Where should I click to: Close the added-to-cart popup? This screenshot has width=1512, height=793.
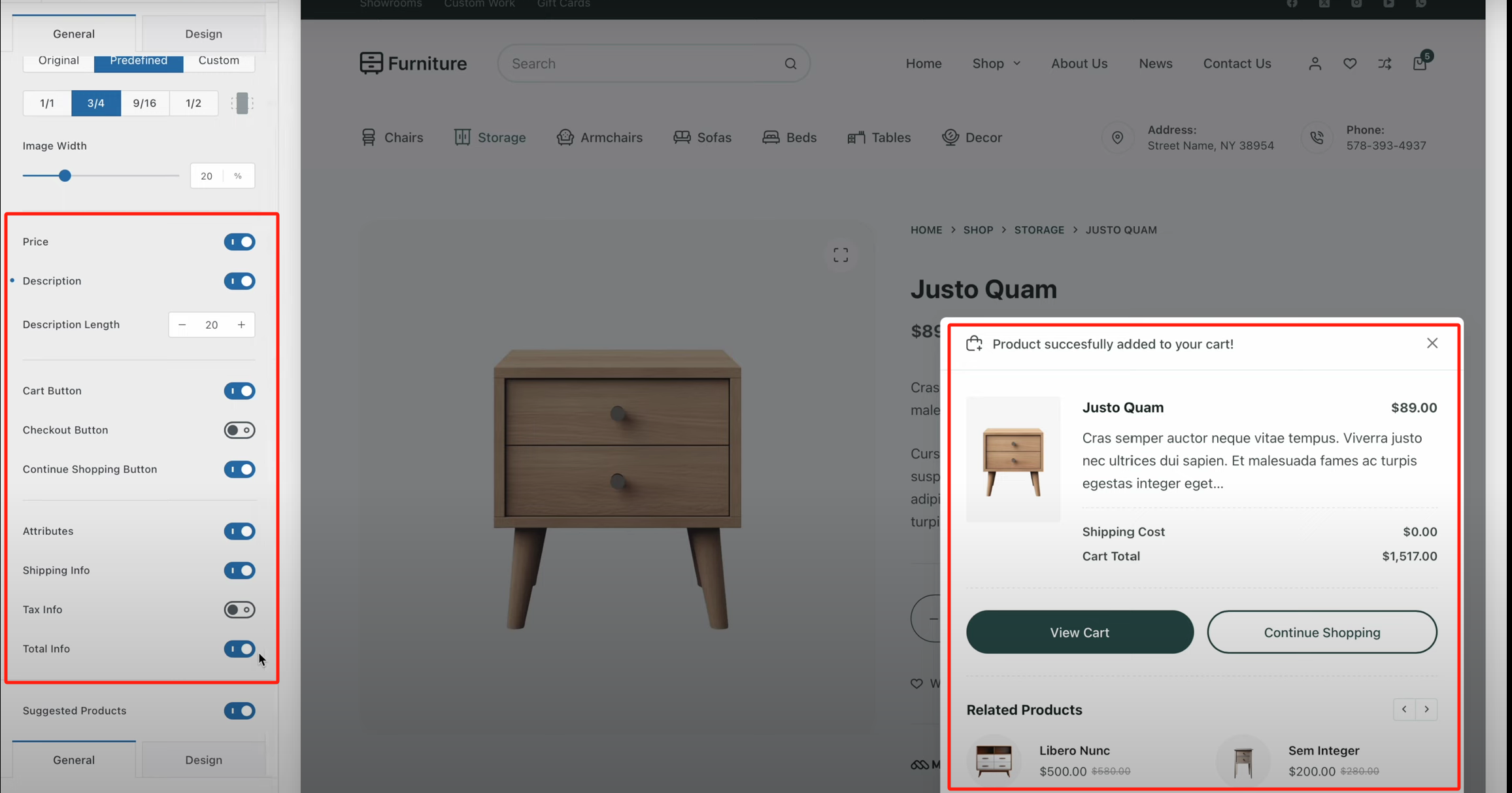click(1432, 343)
